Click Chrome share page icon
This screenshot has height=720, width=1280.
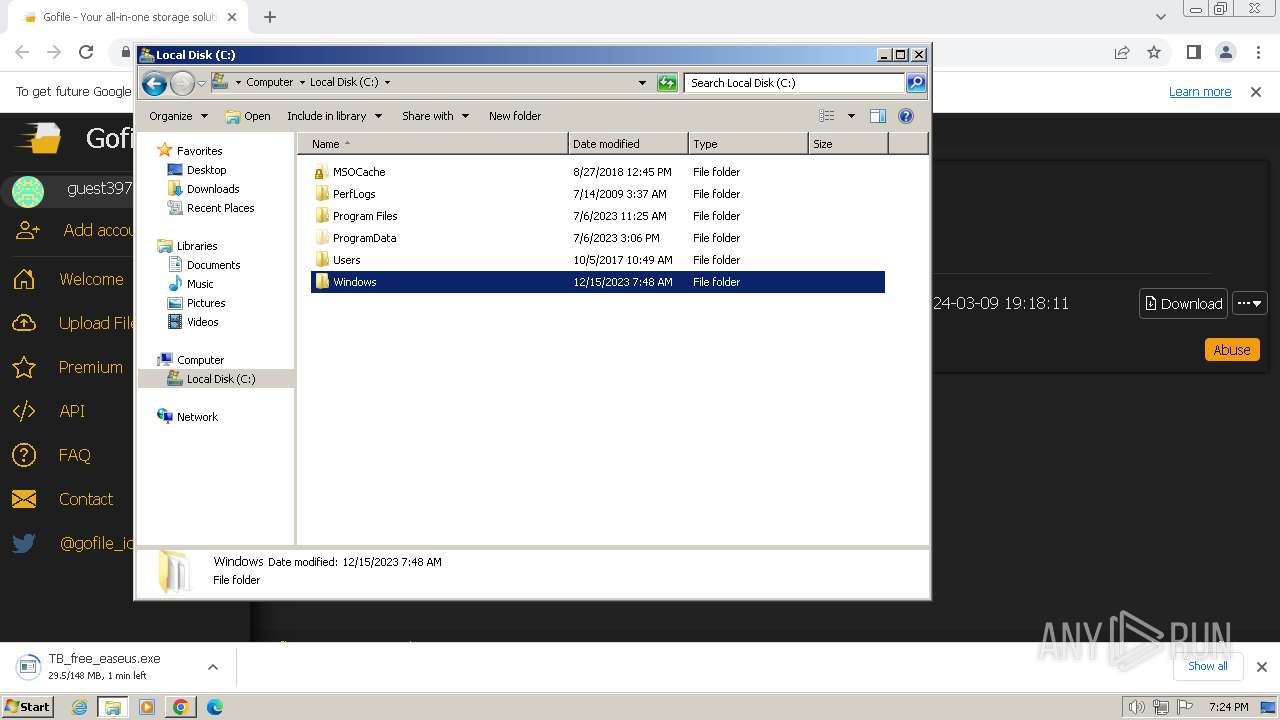[1122, 52]
